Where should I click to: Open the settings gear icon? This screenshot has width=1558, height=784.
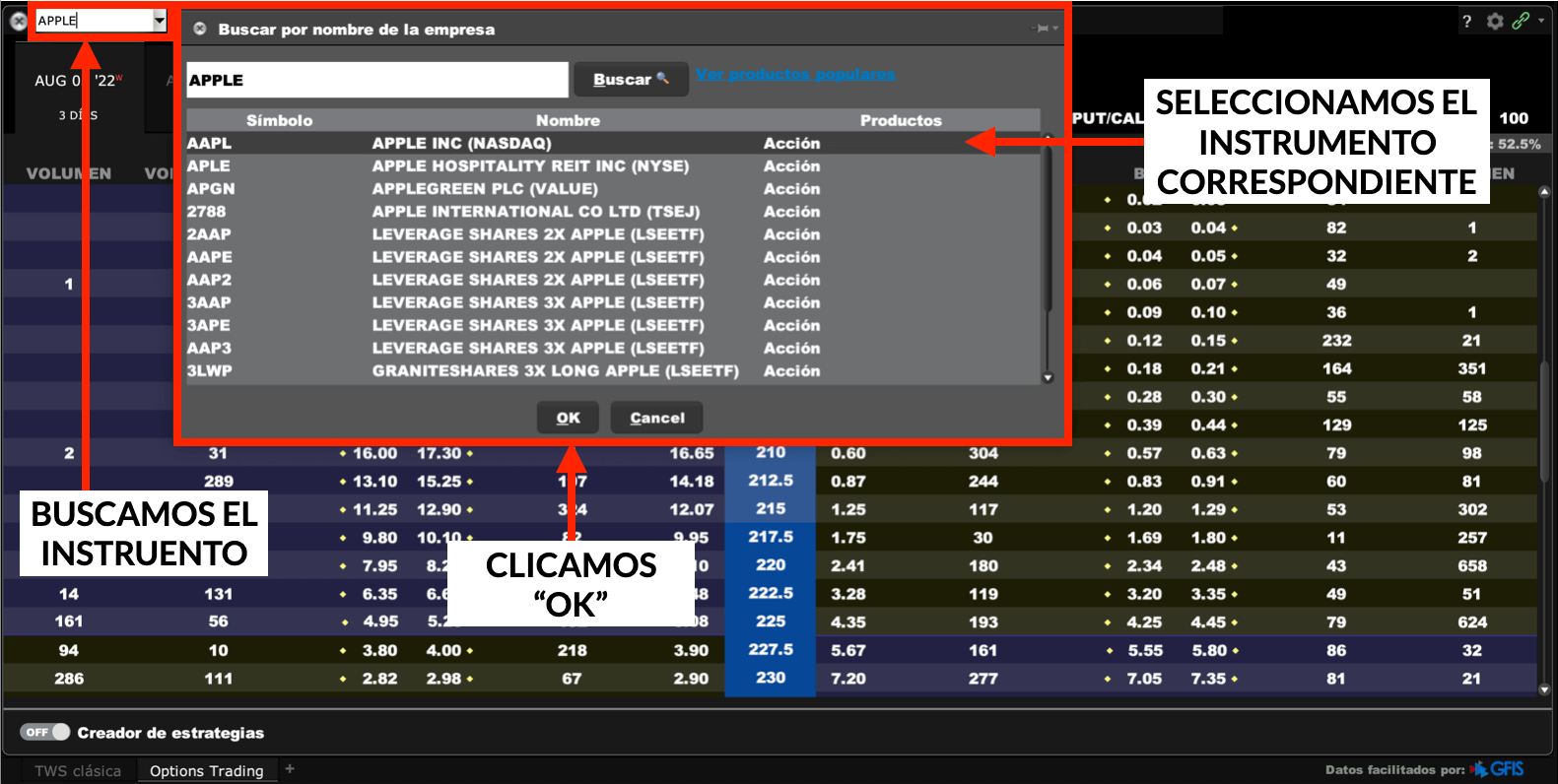1495,21
